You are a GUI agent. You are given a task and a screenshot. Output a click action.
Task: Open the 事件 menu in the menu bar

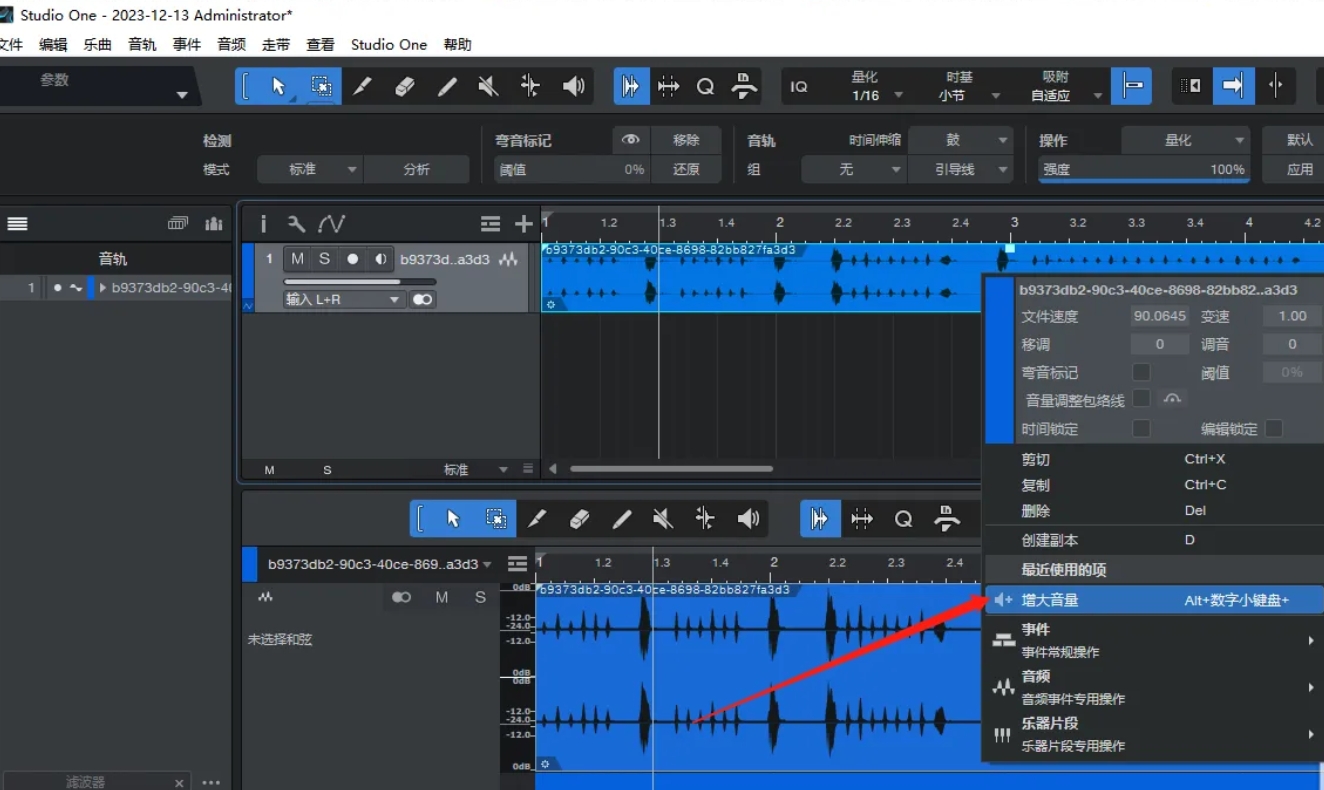pos(187,44)
